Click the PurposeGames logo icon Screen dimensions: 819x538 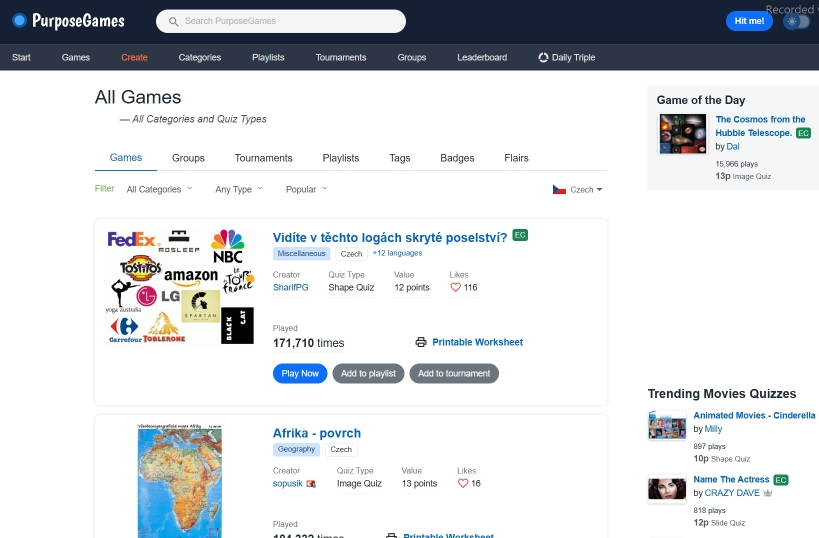point(19,21)
